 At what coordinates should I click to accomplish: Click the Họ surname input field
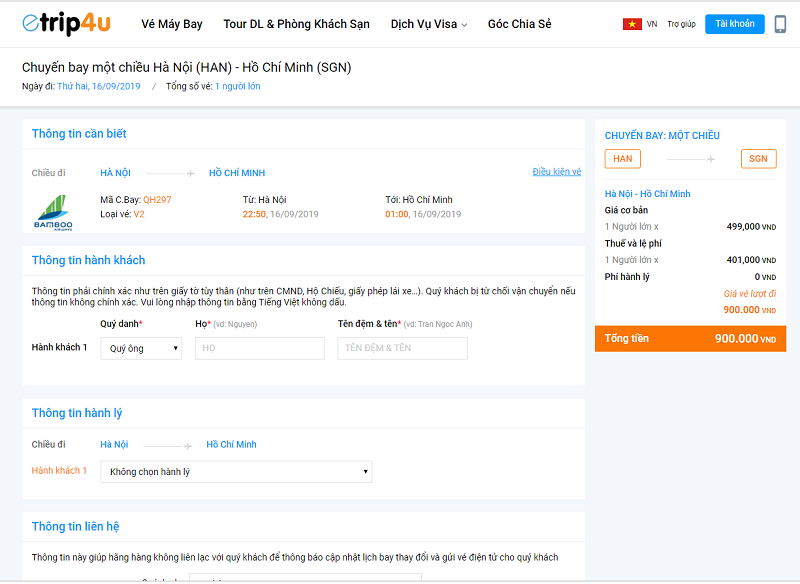pos(259,348)
